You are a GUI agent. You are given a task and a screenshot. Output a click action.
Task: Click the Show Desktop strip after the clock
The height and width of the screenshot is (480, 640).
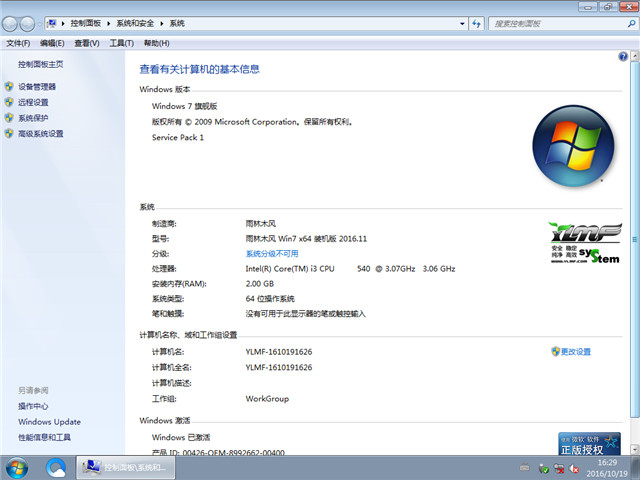pyautogui.click(x=635, y=468)
